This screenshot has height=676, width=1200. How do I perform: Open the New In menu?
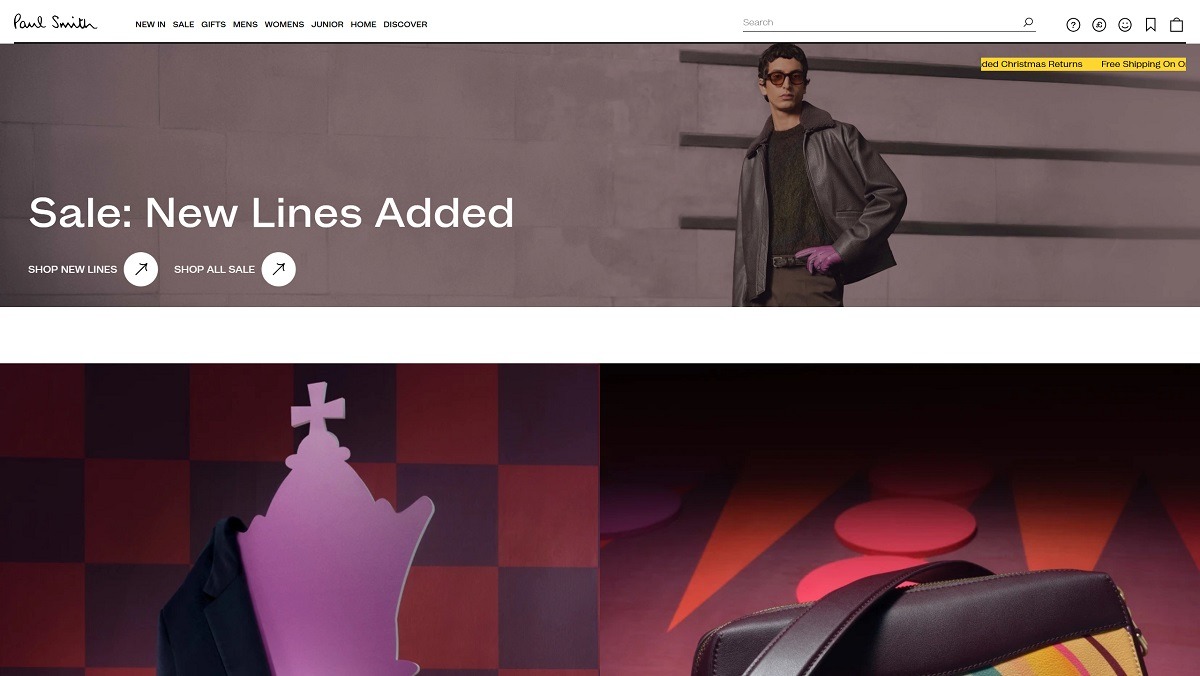point(151,24)
